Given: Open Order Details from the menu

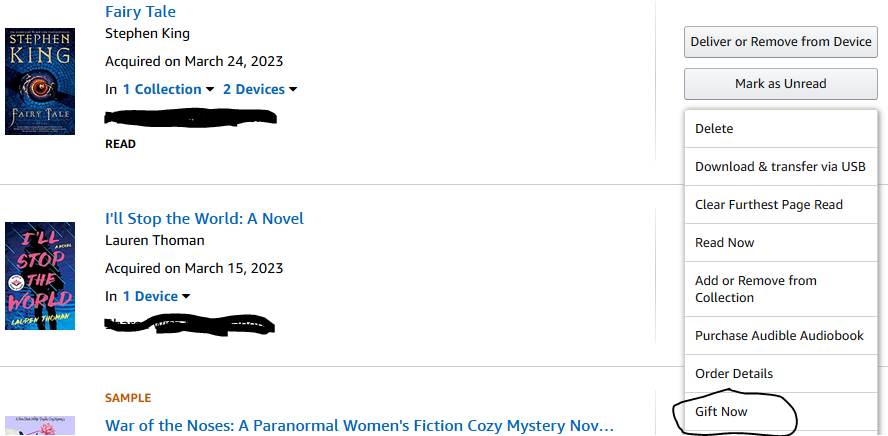Looking at the screenshot, I should point(734,374).
